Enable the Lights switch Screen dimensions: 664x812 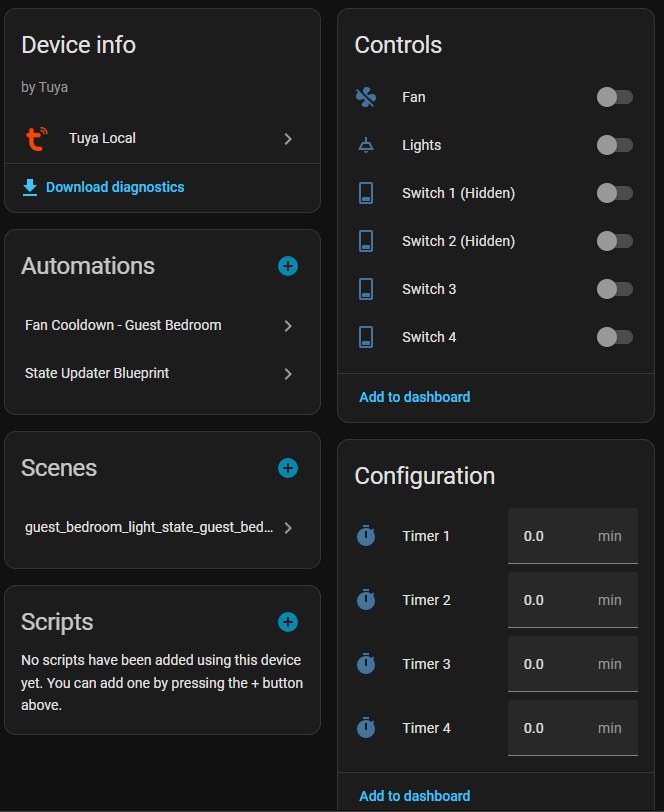[x=614, y=145]
